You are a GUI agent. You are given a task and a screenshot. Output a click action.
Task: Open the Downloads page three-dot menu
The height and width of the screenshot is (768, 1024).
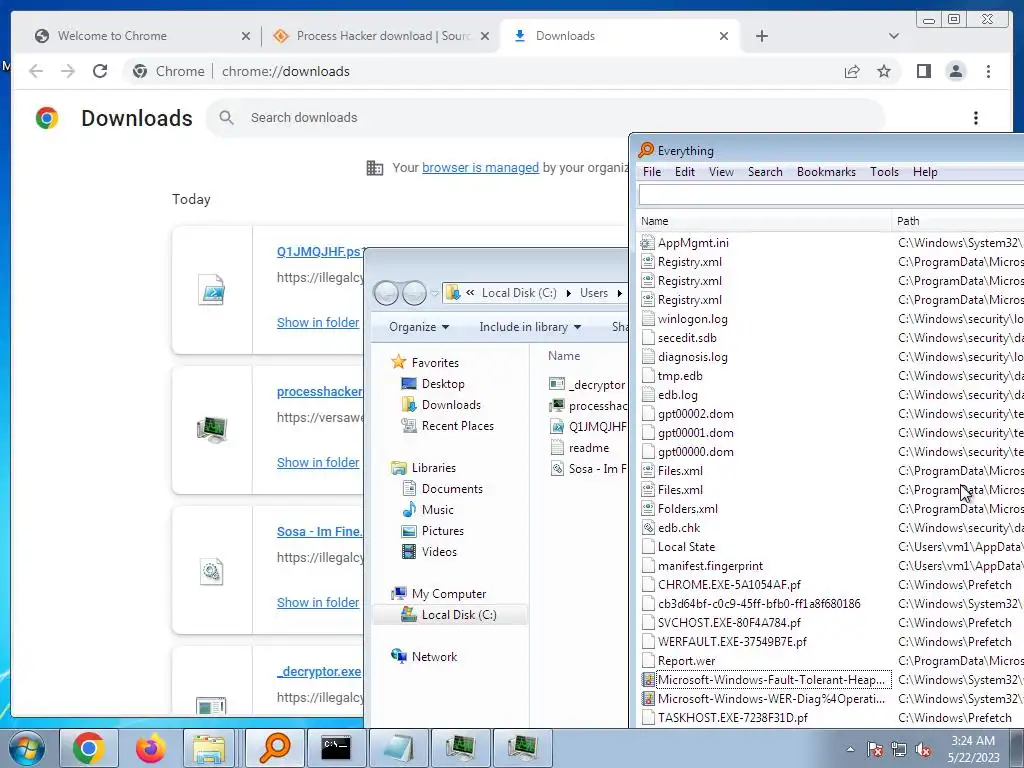tap(976, 118)
